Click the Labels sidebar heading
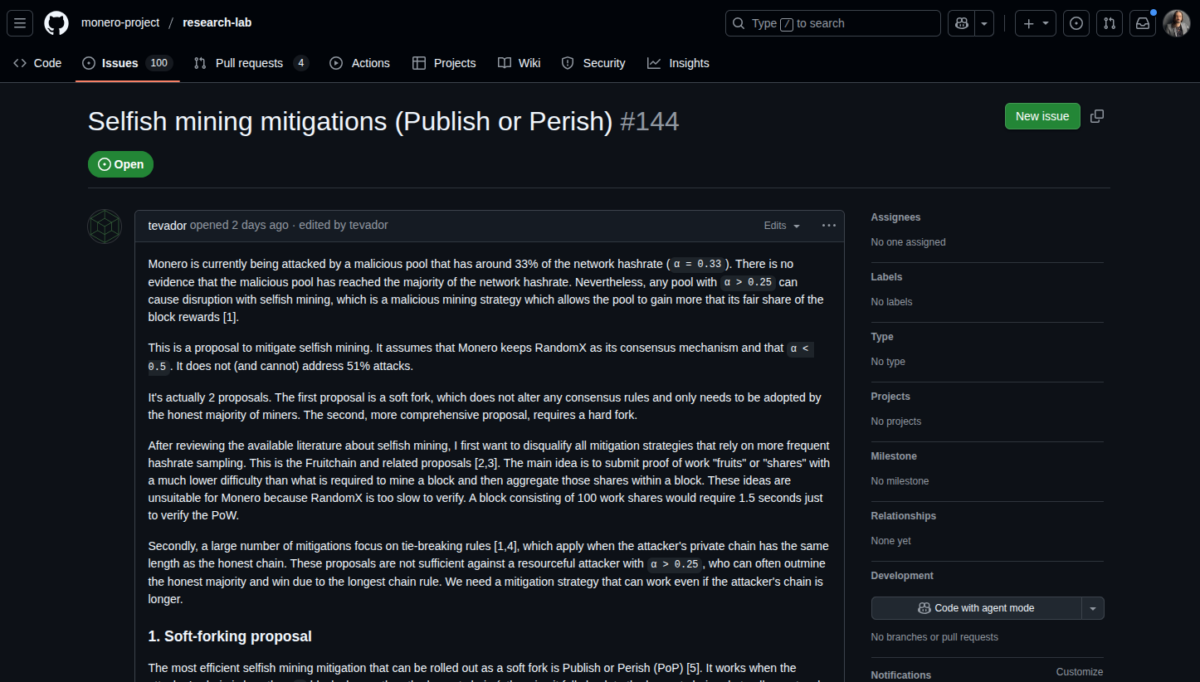The image size is (1200, 682). [886, 277]
